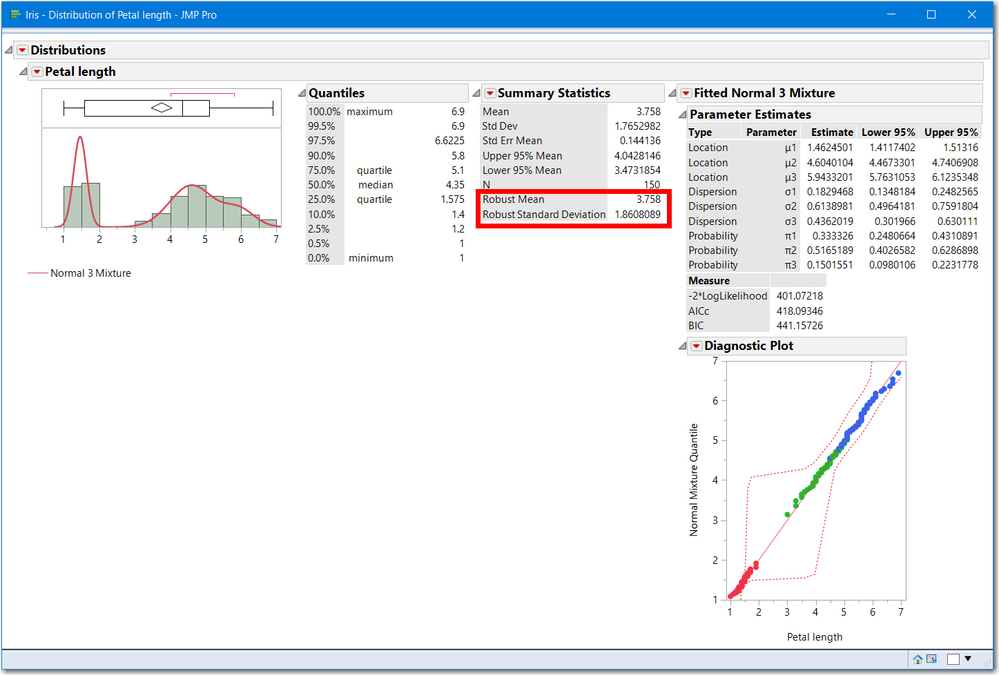Image resolution: width=999 pixels, height=675 pixels.
Task: Collapse the Diagnostic Plot gray disclosure triangle
Action: click(x=683, y=346)
